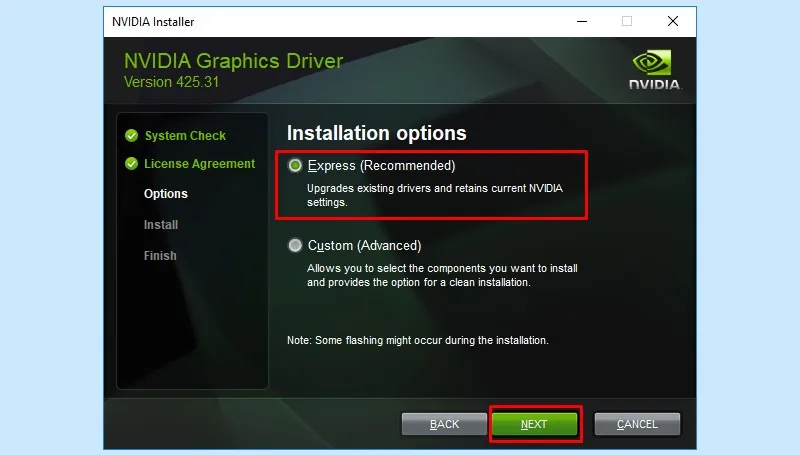Image resolution: width=800 pixels, height=455 pixels.
Task: Click the System Check green checkmark icon
Action: click(132, 136)
